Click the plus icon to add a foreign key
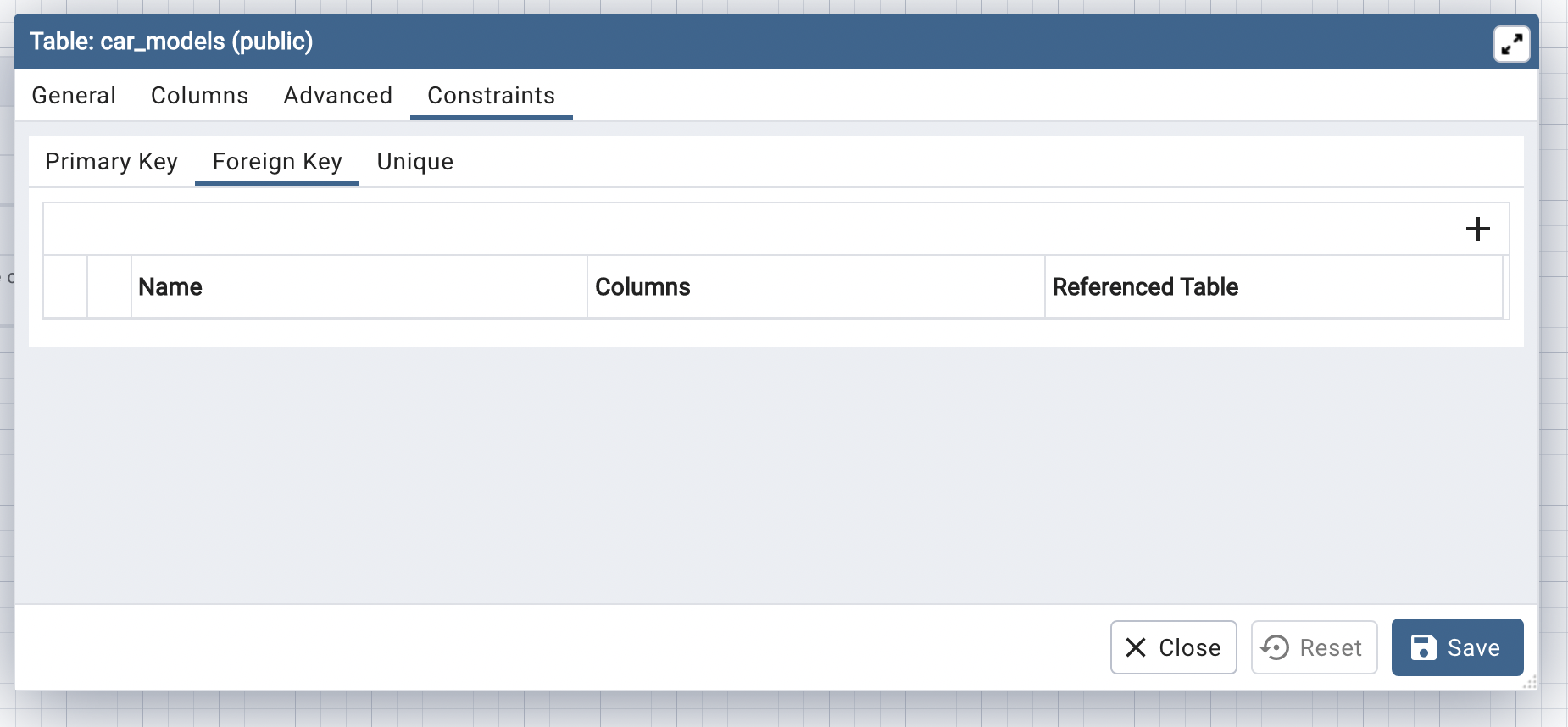This screenshot has height=727, width=1568. click(x=1477, y=229)
